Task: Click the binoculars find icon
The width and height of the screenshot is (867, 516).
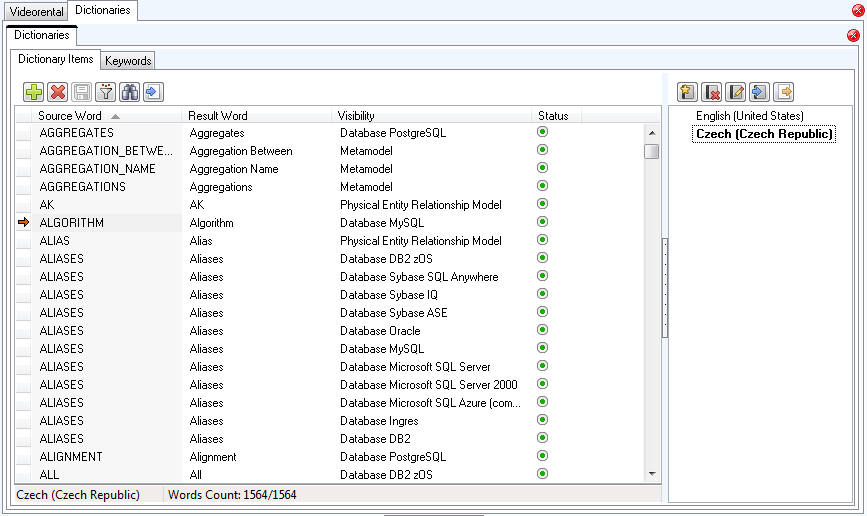Action: pyautogui.click(x=130, y=92)
